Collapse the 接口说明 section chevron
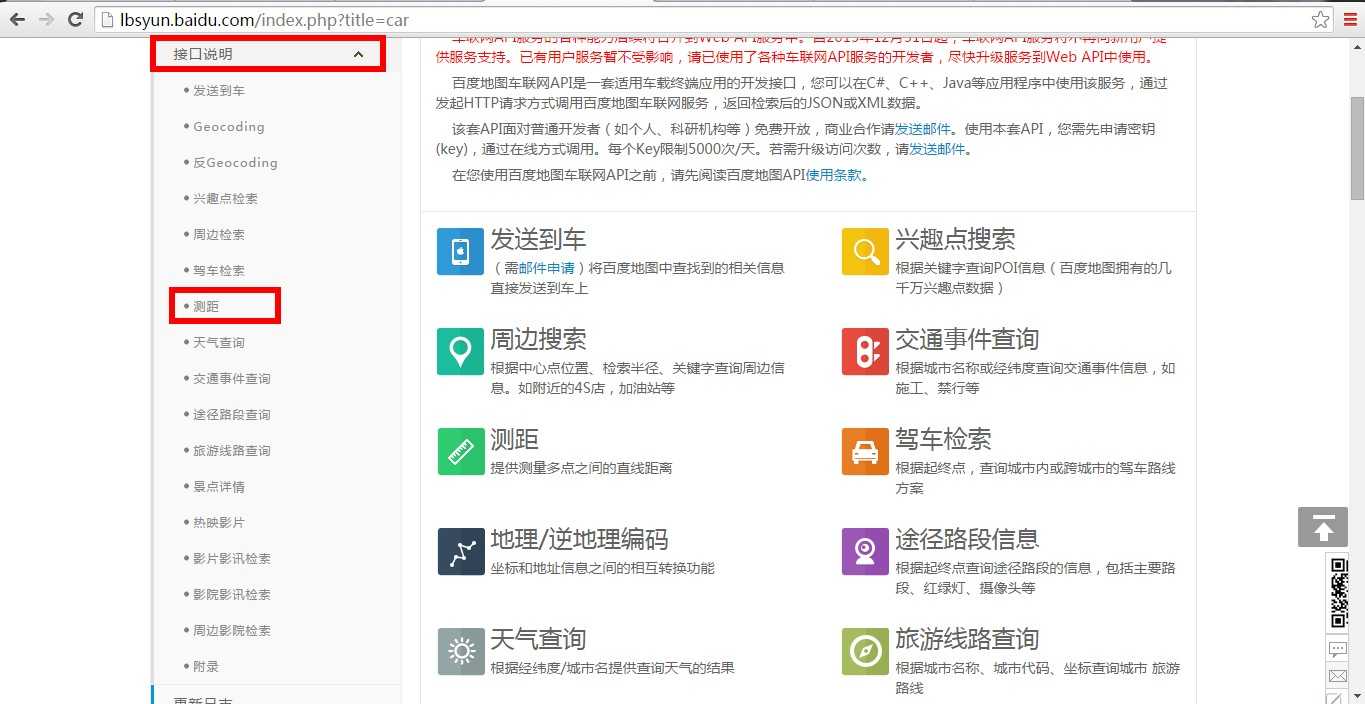The image size is (1365, 704). tap(359, 54)
